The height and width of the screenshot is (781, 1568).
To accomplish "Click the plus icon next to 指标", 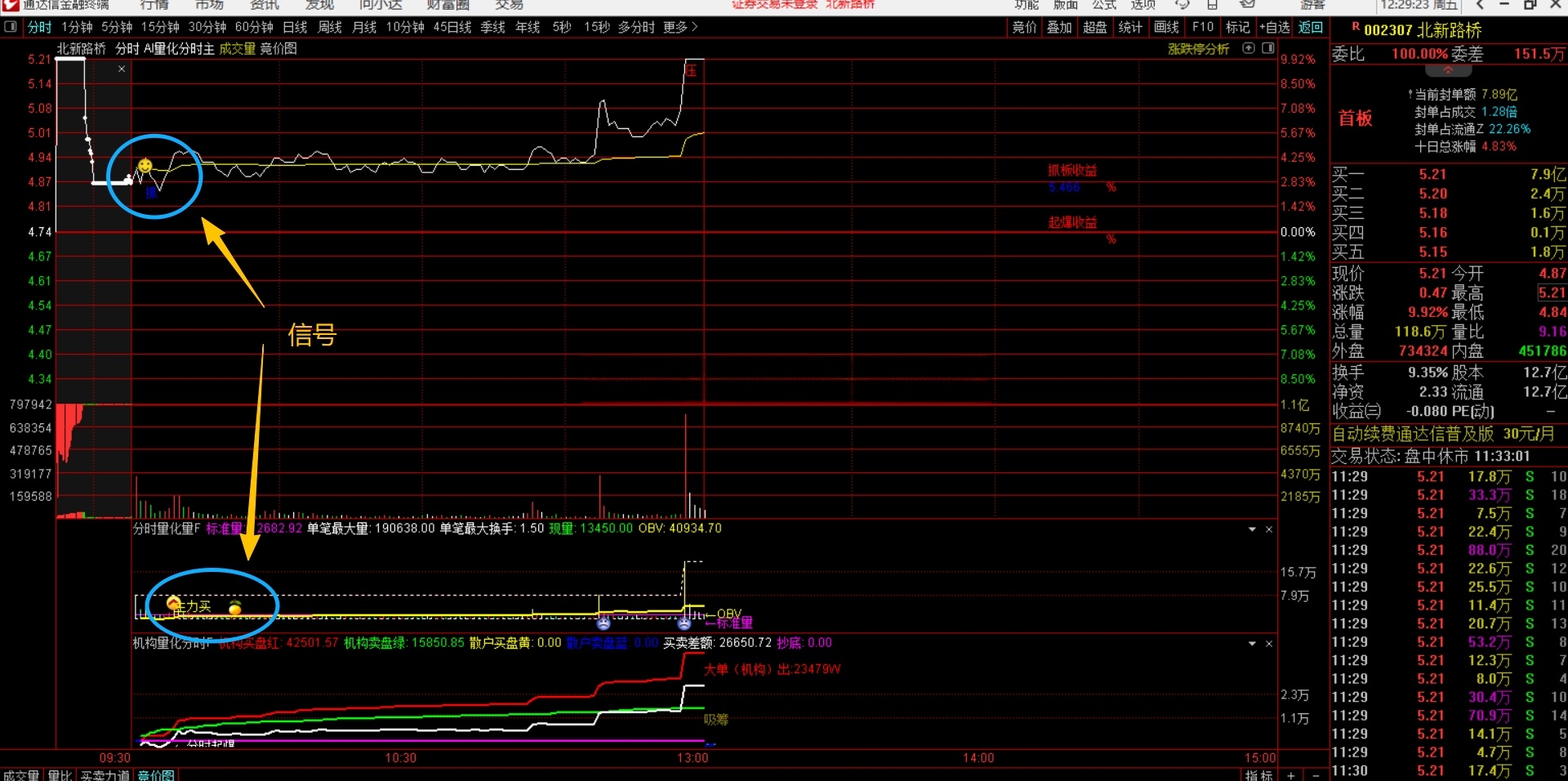I will pos(1291,774).
